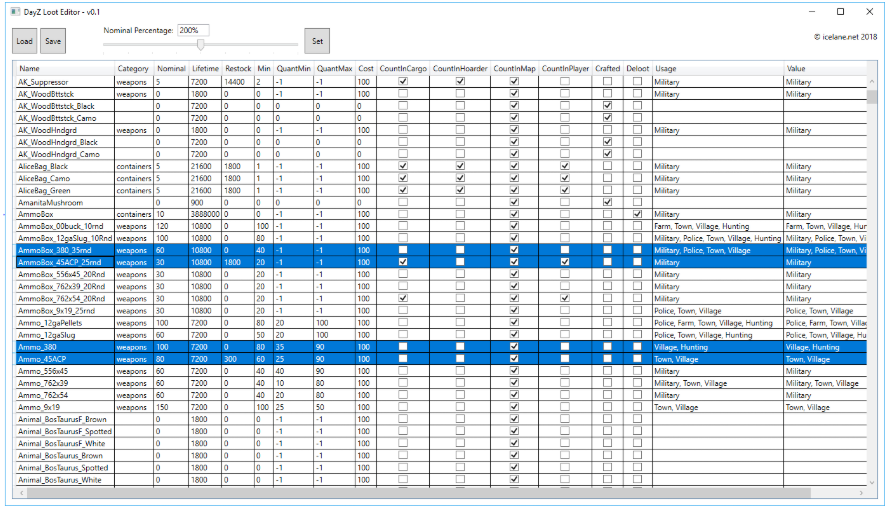This screenshot has height=513, width=895.
Task: Click the vertical scrollbar down arrow
Action: (872, 483)
